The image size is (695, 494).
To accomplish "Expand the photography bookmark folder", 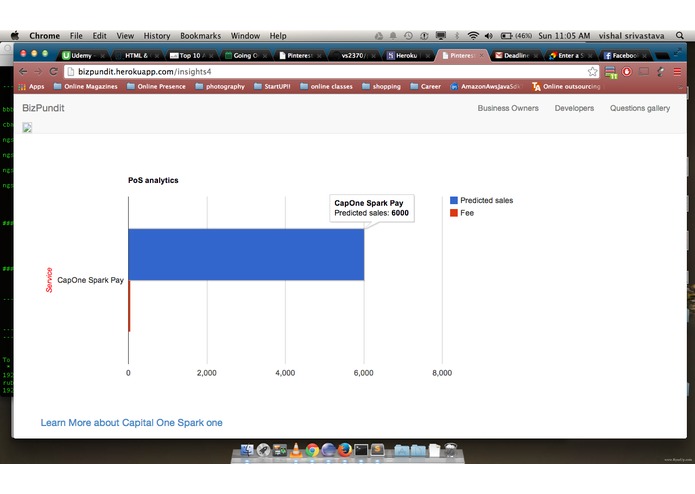I will pos(220,86).
